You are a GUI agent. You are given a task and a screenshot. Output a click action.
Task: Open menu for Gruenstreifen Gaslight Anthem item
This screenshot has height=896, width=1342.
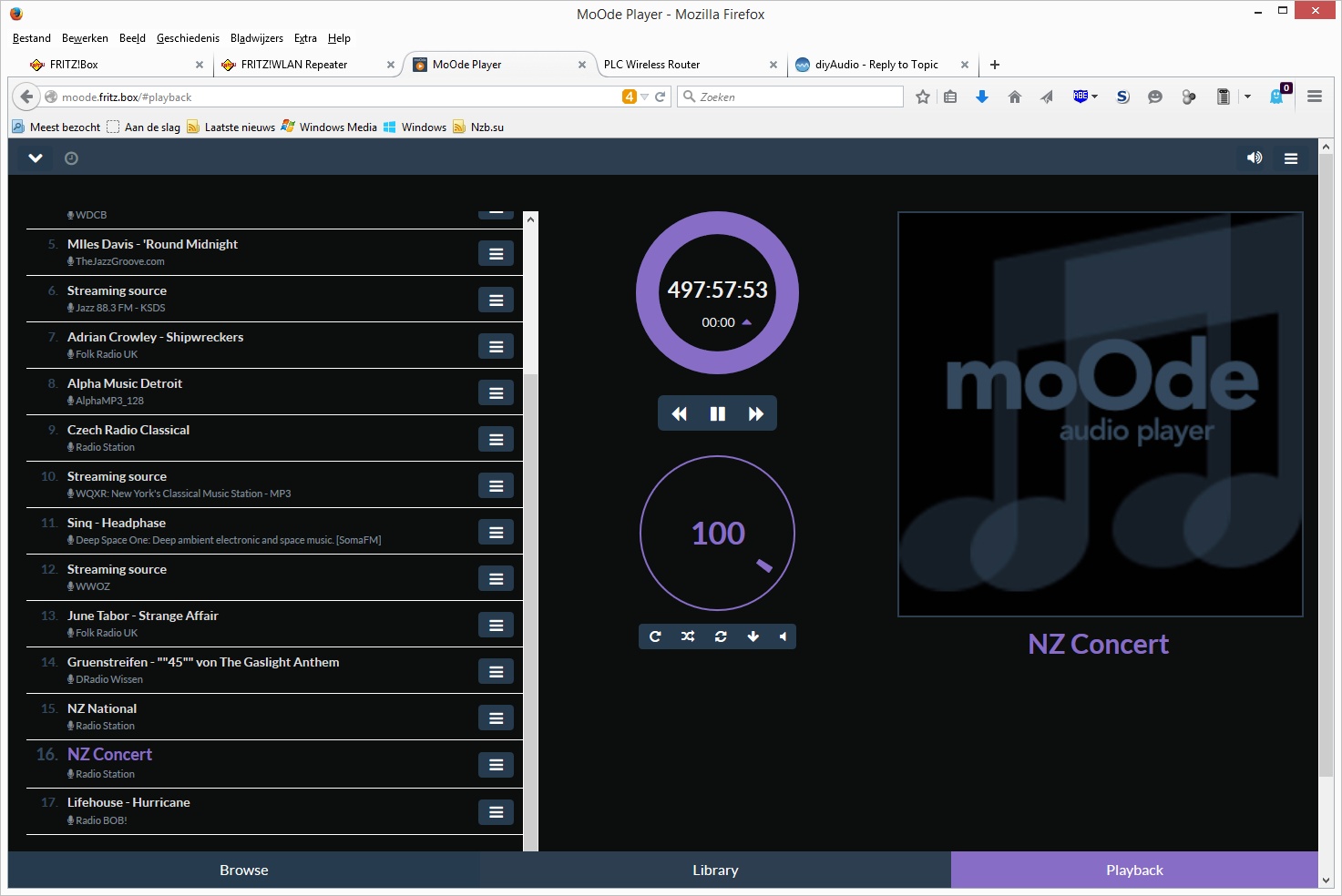[x=497, y=672]
